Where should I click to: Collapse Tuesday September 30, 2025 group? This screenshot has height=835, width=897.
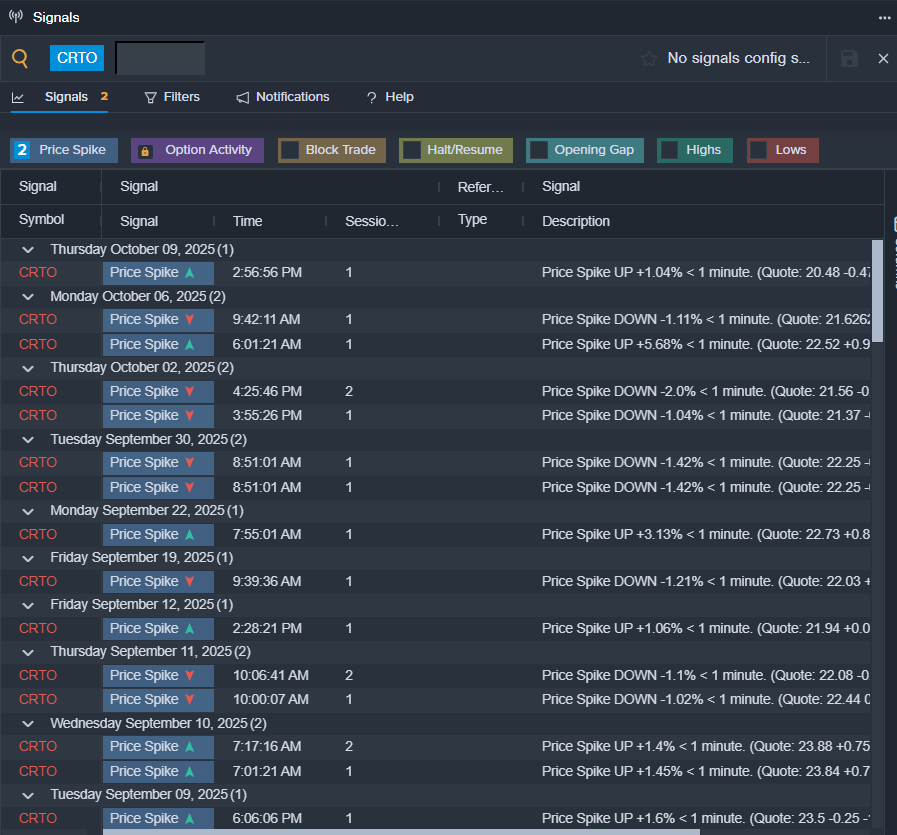tap(28, 439)
